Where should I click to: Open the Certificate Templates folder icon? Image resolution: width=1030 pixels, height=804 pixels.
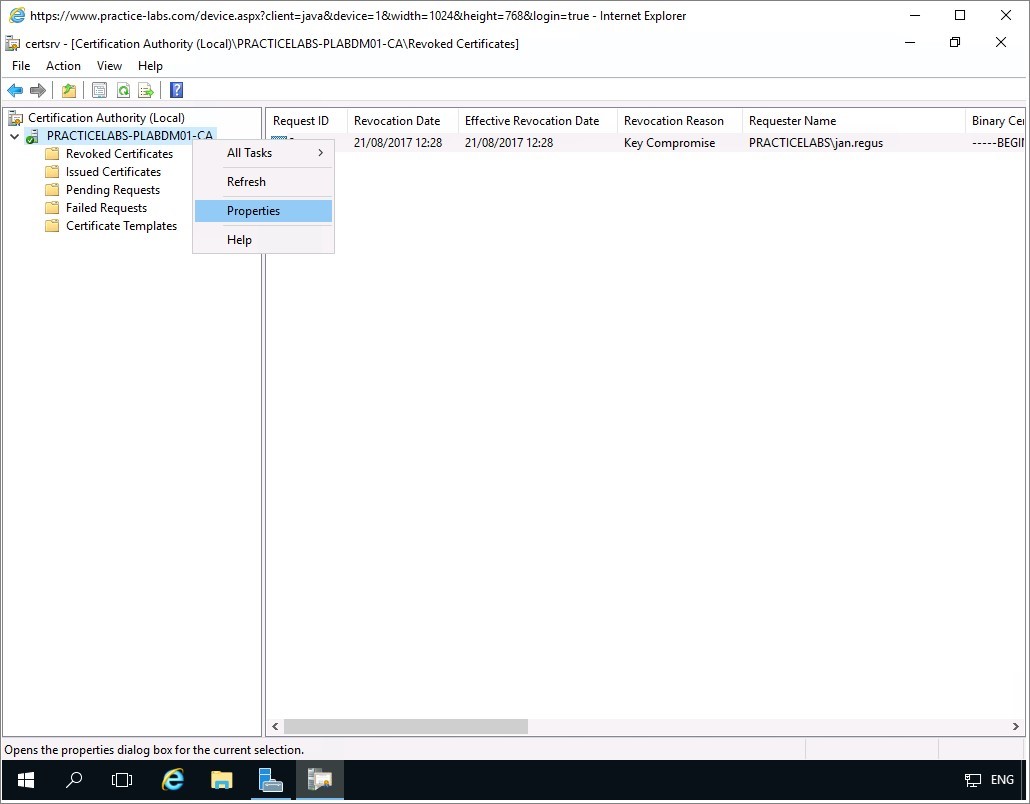pyautogui.click(x=52, y=226)
